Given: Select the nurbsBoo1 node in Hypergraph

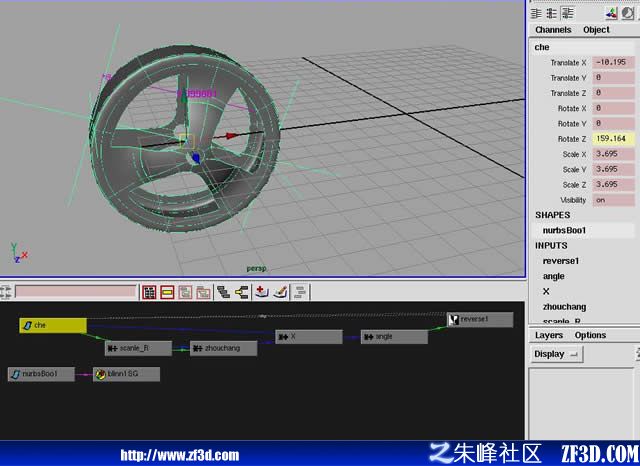Looking at the screenshot, I should [x=41, y=374].
